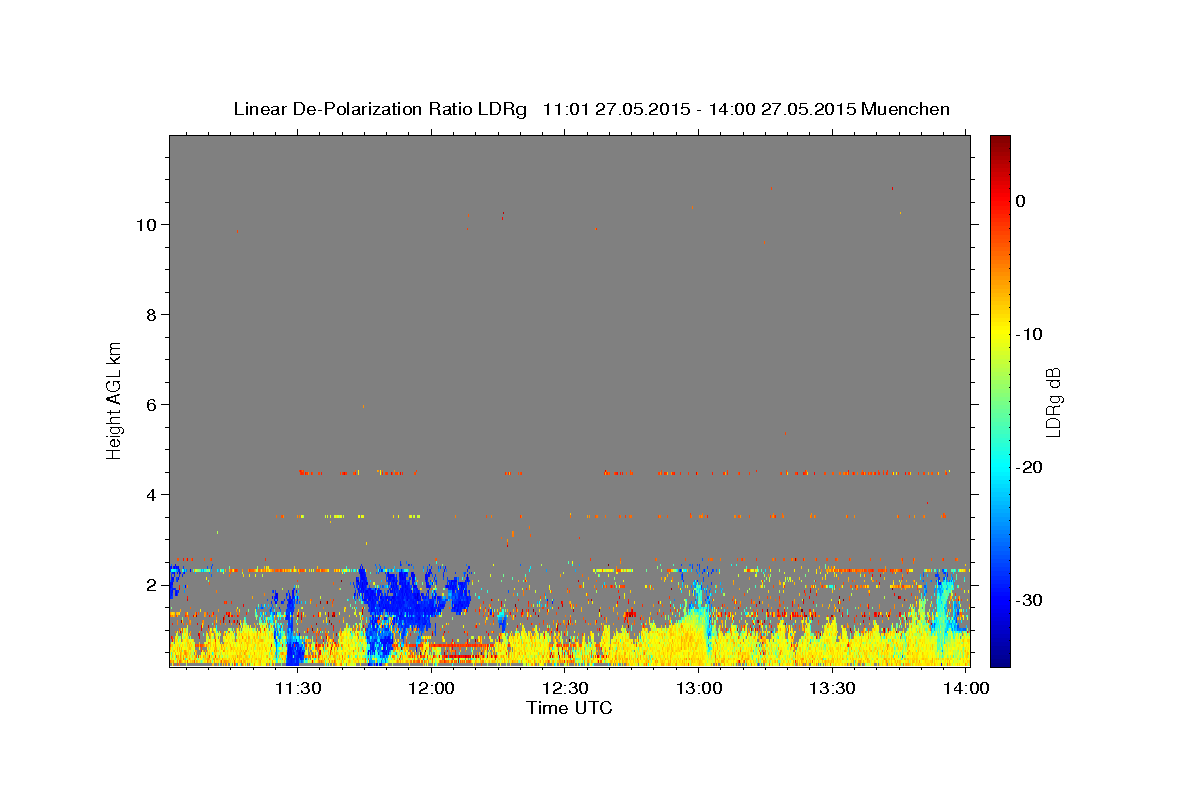Click the 13:30 time tick label

click(x=832, y=688)
